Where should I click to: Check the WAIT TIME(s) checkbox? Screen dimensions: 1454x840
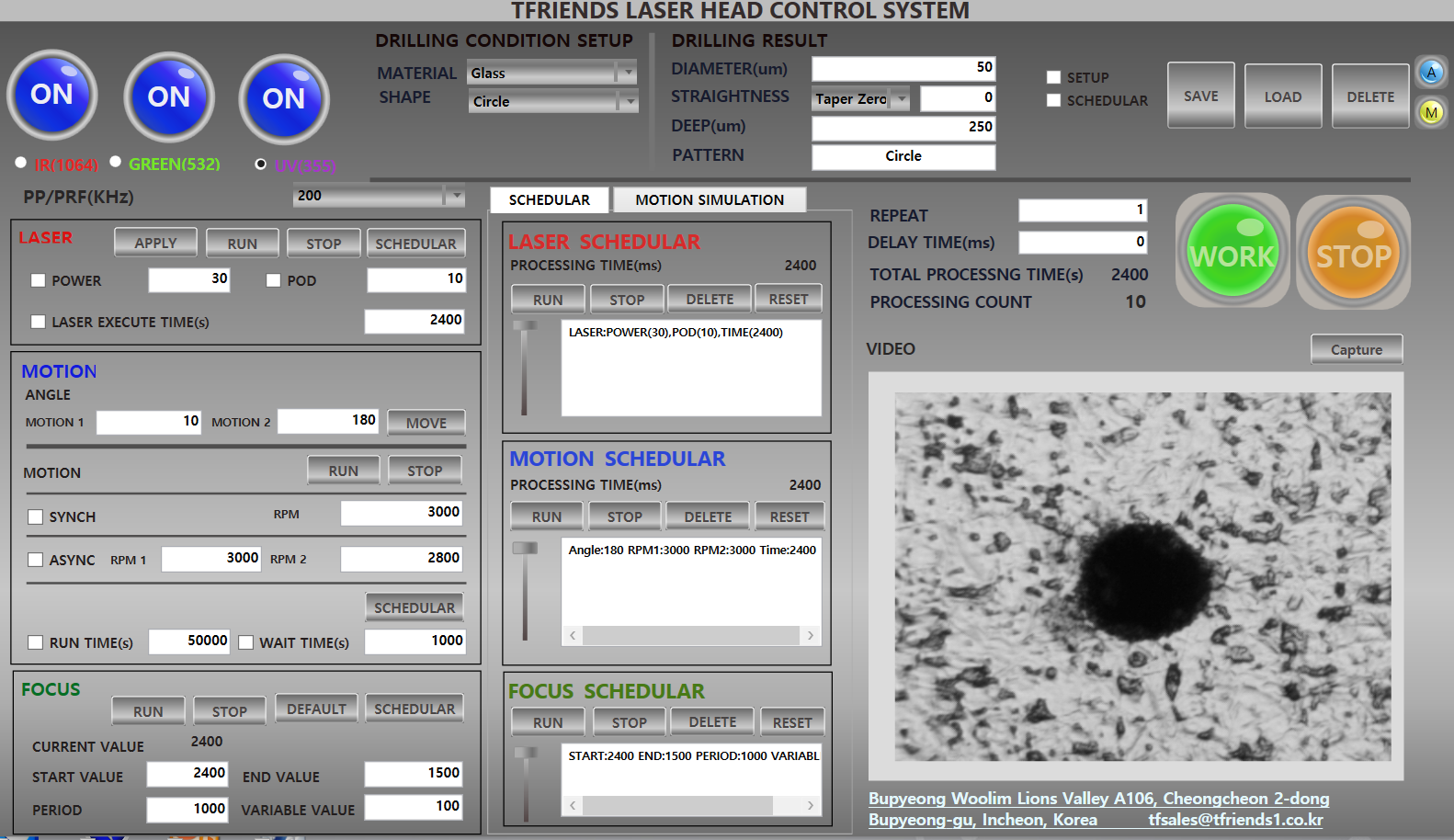[245, 642]
